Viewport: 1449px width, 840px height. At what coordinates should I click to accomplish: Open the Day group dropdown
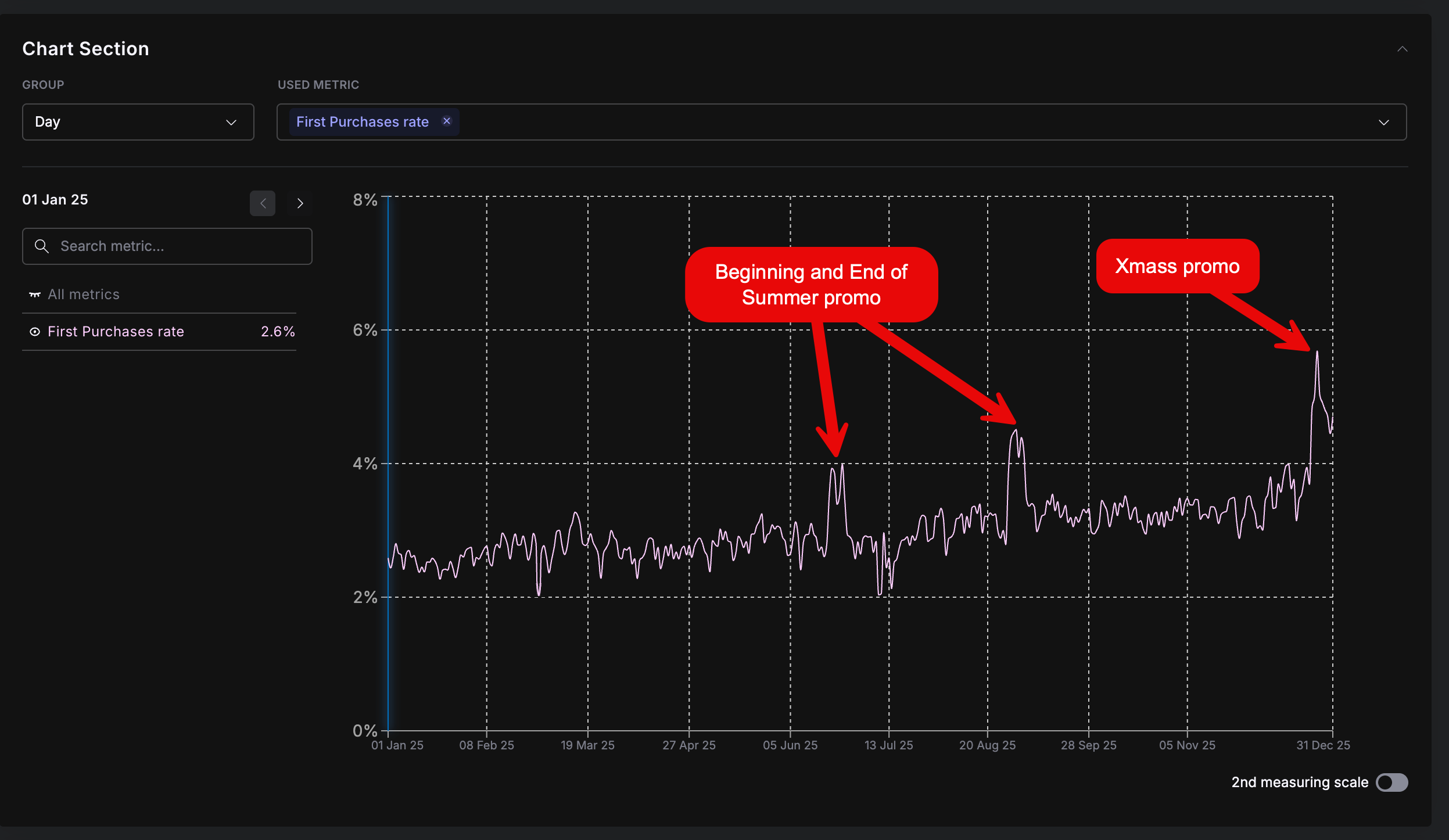(138, 122)
